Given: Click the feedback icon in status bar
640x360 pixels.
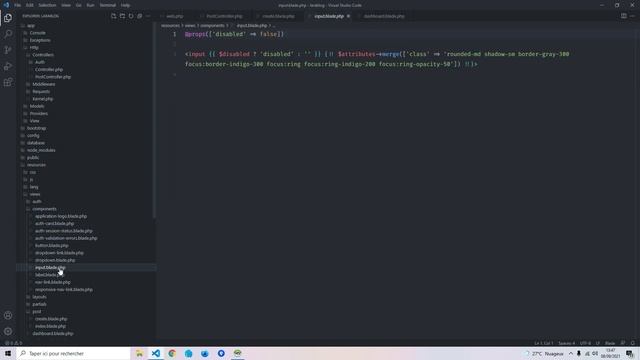Looking at the screenshot, I should click(x=623, y=343).
